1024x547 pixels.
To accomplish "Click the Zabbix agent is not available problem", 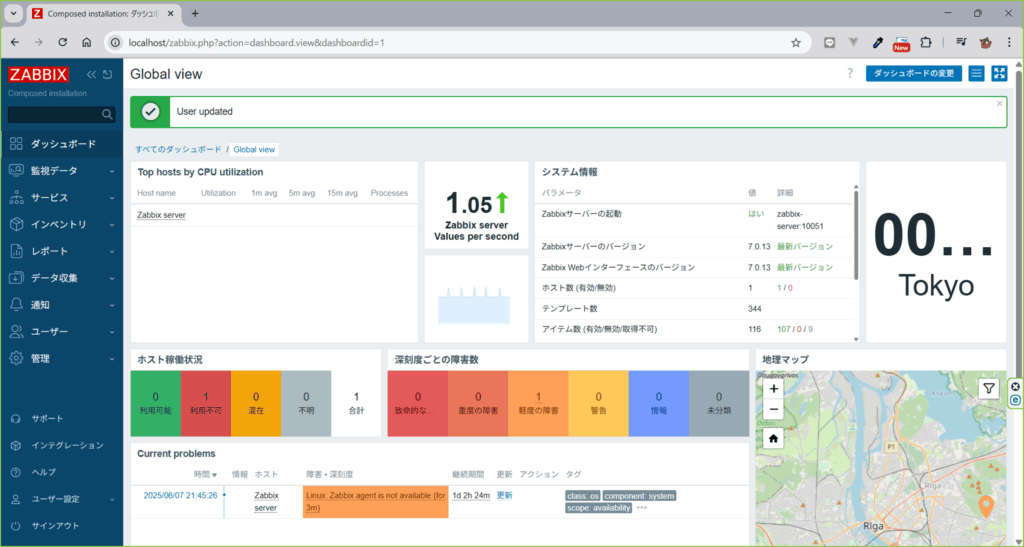I will [x=376, y=501].
